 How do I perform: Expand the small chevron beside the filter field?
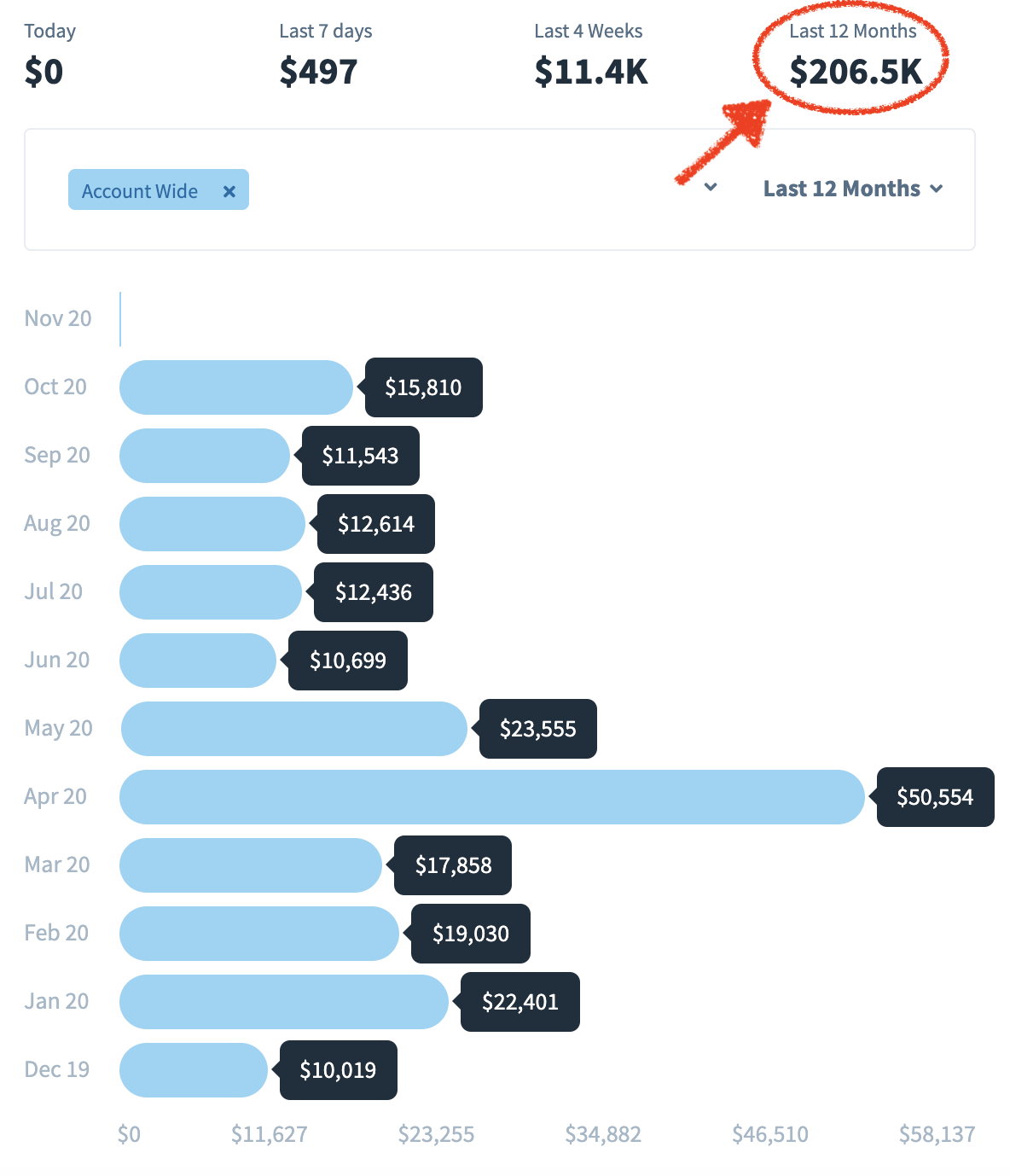711,187
